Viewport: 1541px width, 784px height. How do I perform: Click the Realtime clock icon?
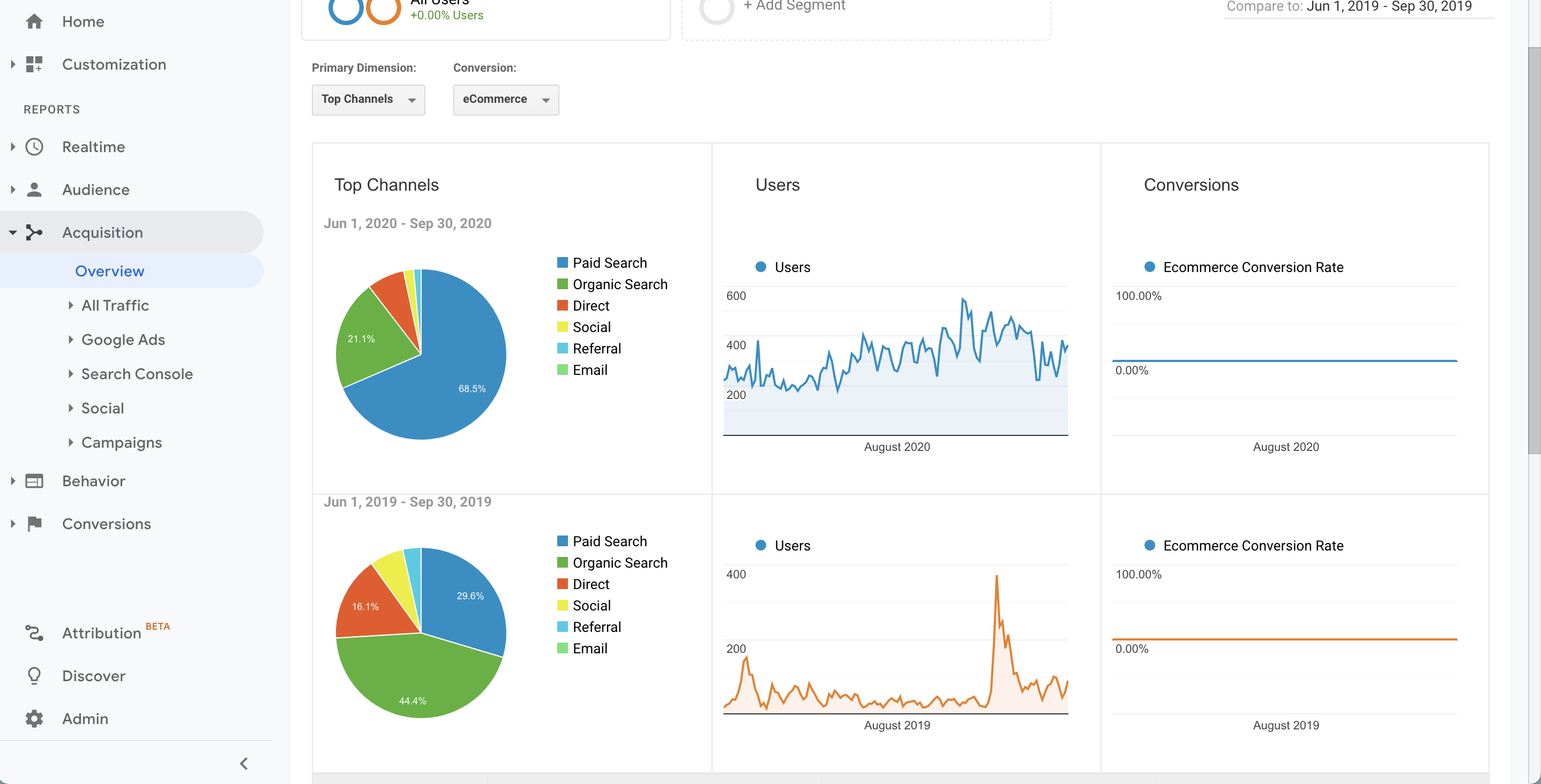tap(34, 147)
